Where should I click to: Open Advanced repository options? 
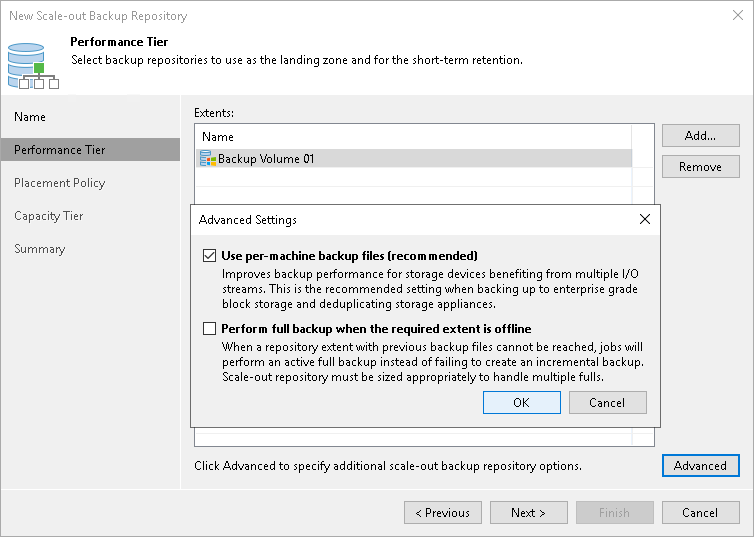[700, 465]
